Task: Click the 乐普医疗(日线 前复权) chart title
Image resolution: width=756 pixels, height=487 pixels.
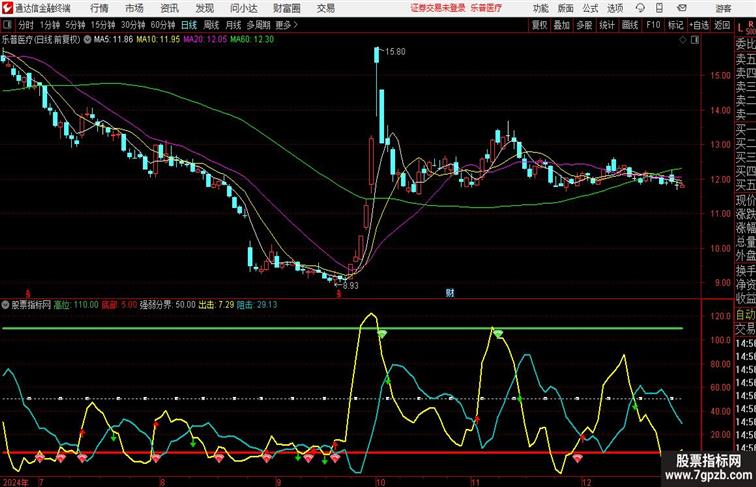Action: pyautogui.click(x=41, y=40)
